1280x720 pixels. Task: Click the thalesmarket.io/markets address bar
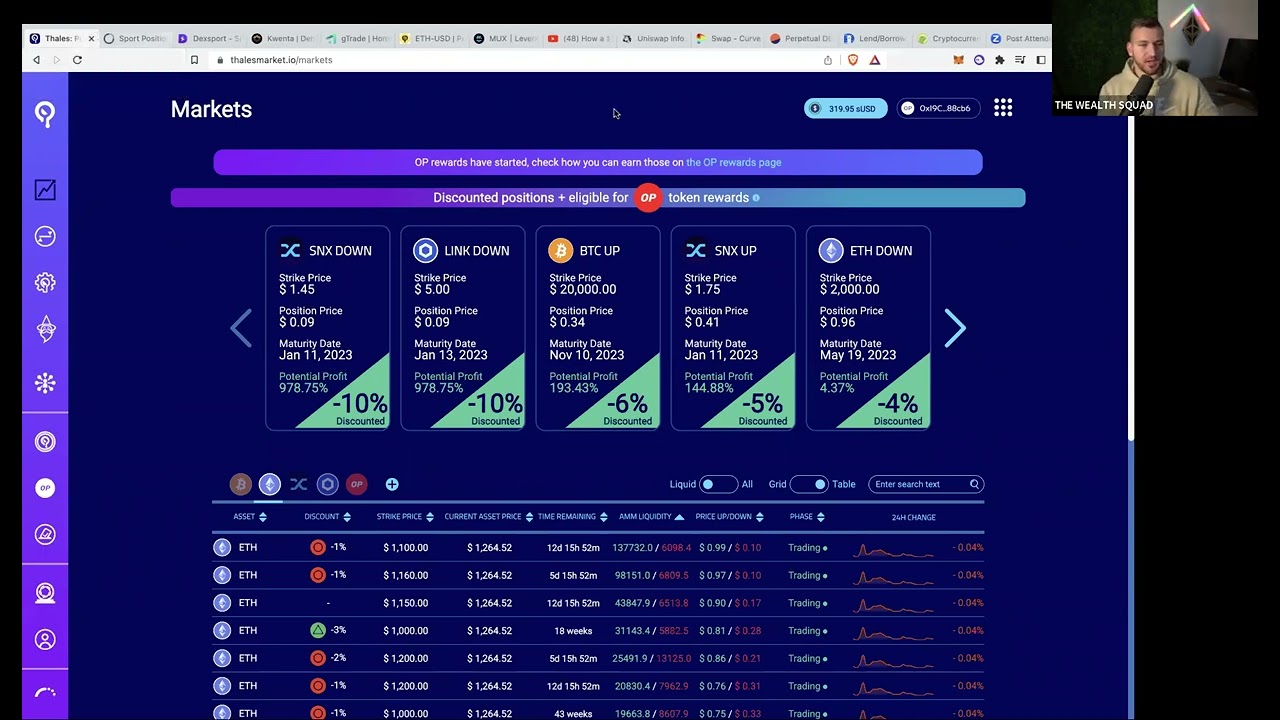pyautogui.click(x=281, y=60)
